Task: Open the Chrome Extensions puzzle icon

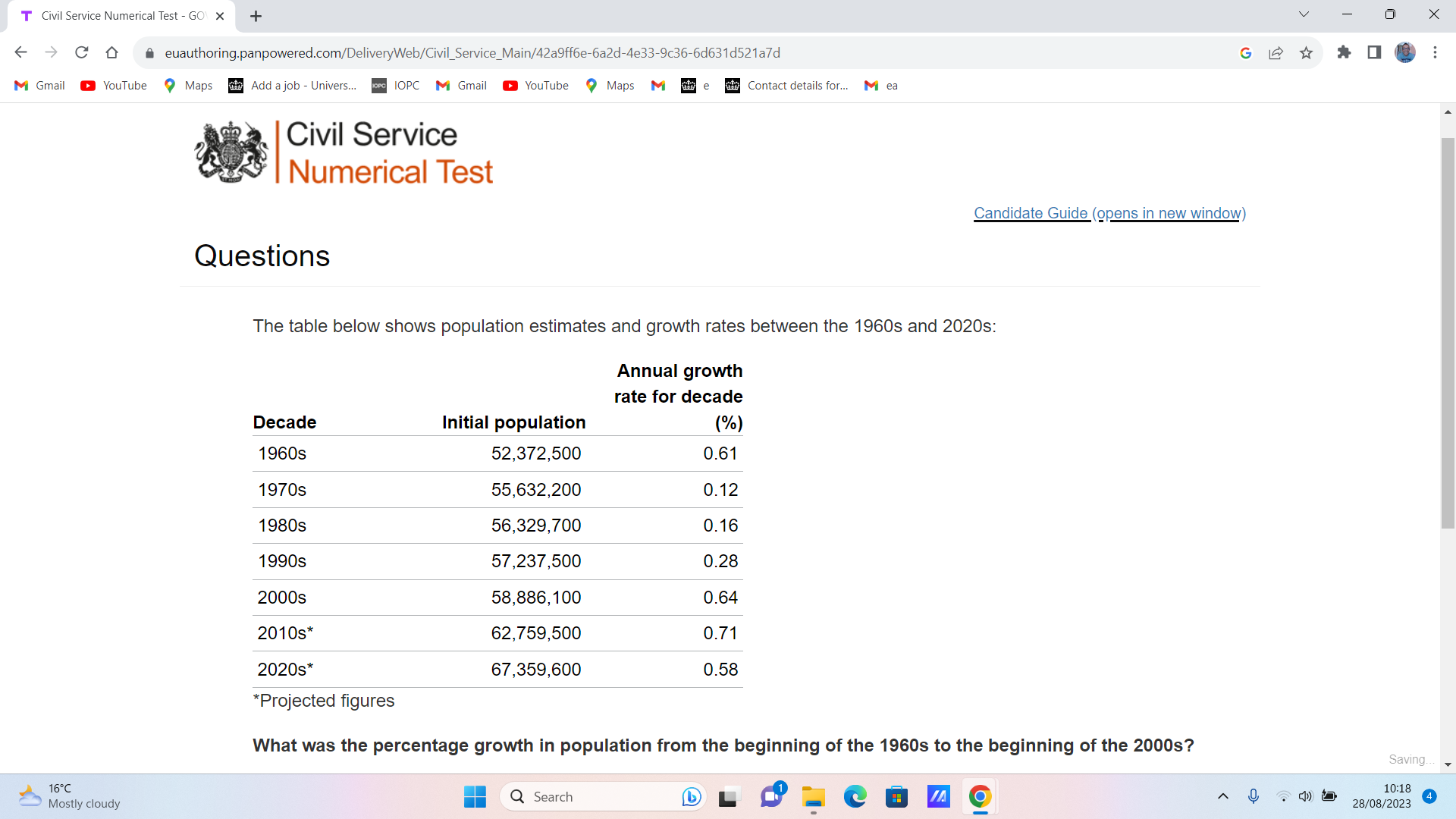Action: click(1344, 52)
